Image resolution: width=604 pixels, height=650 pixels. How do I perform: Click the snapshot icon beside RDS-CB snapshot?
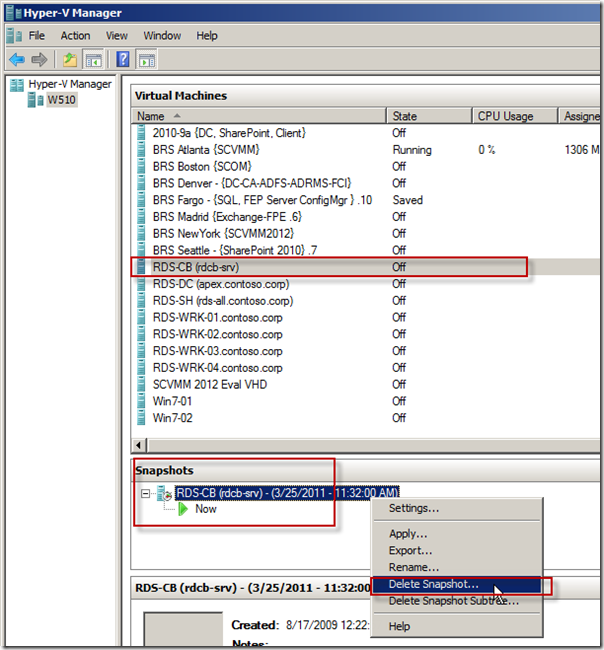click(165, 493)
